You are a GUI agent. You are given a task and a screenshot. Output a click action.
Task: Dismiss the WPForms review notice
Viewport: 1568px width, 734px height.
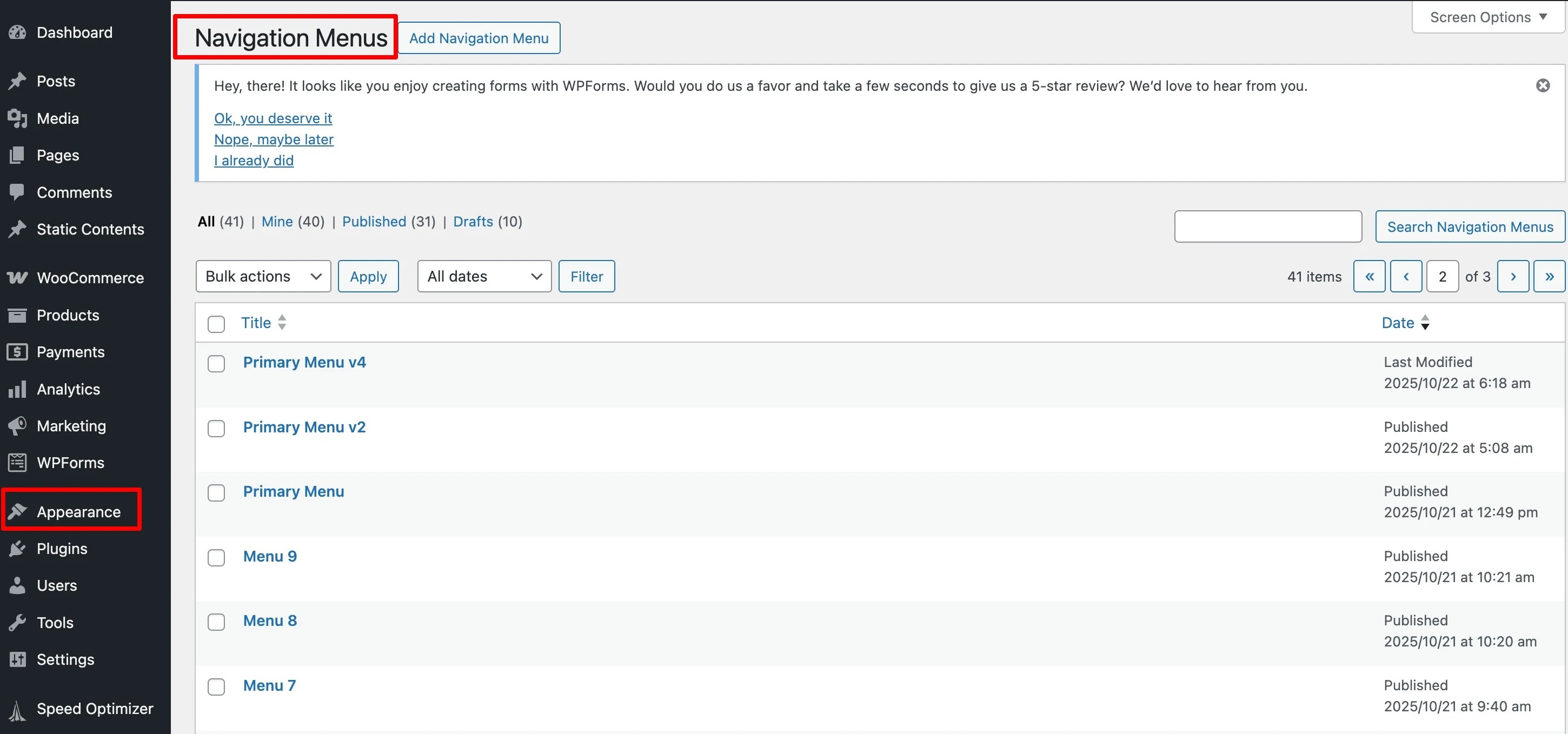pyautogui.click(x=1543, y=86)
